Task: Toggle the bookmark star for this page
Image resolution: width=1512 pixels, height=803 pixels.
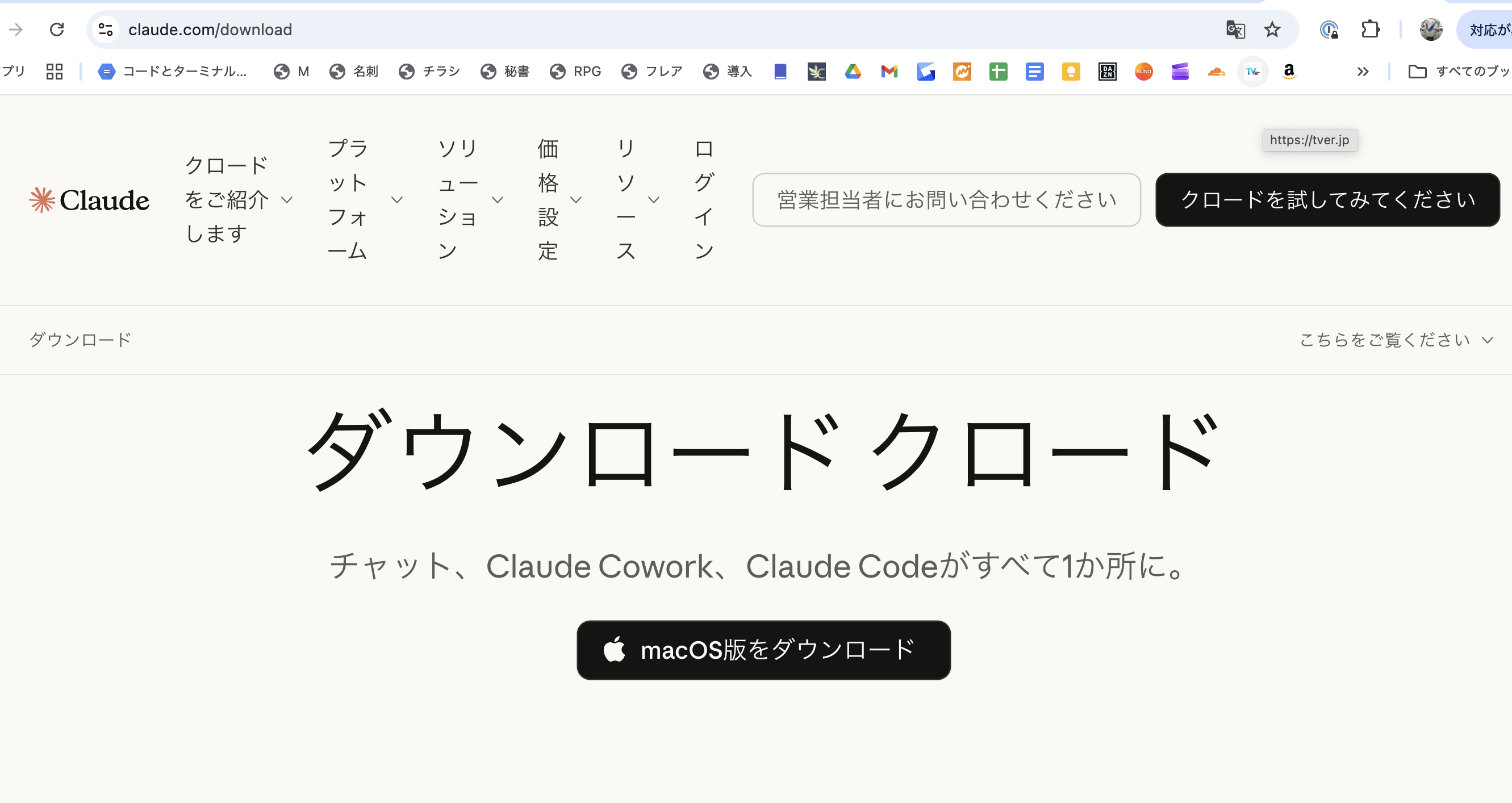Action: click(x=1271, y=30)
